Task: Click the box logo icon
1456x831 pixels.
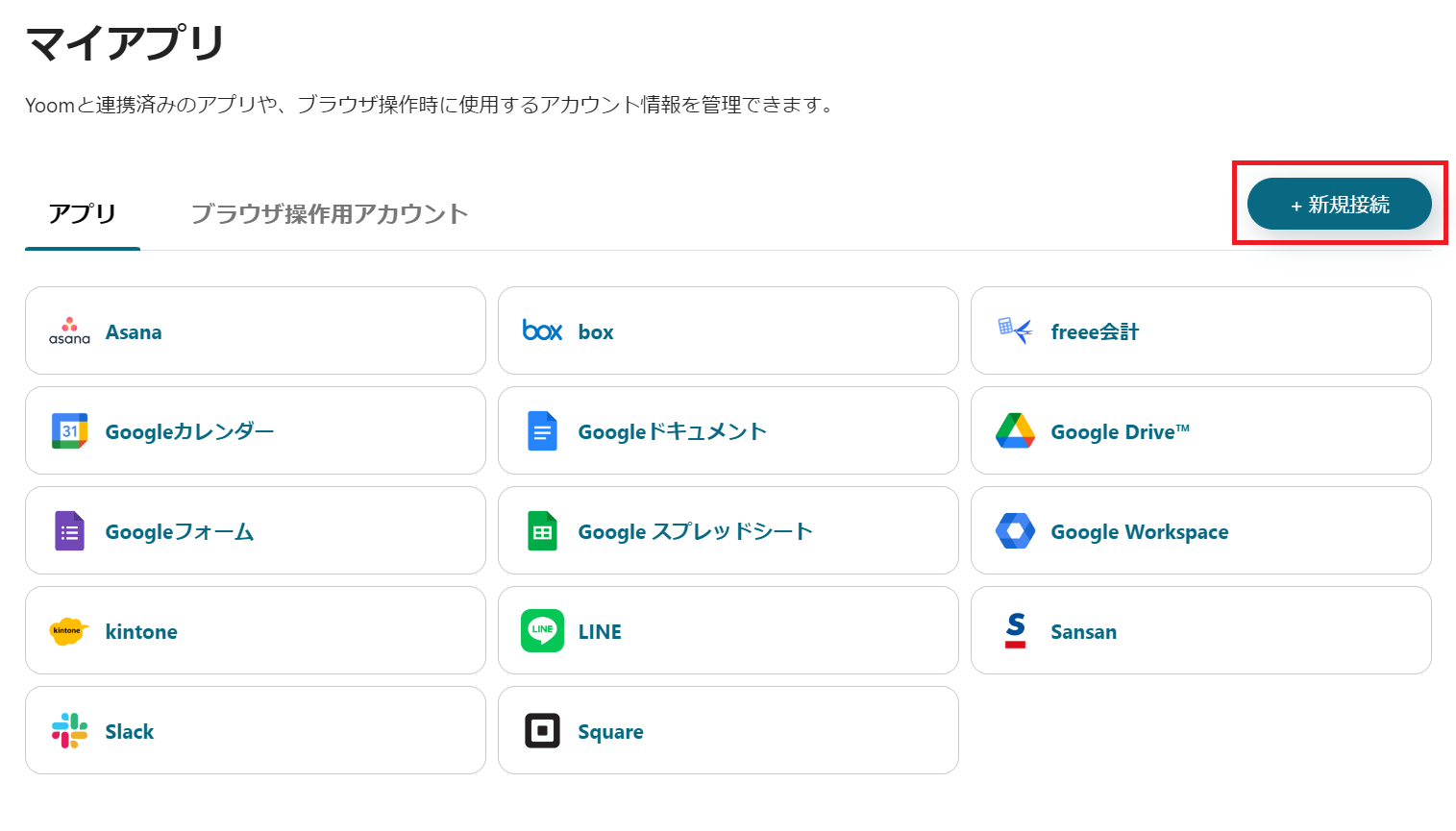Action: click(x=542, y=331)
